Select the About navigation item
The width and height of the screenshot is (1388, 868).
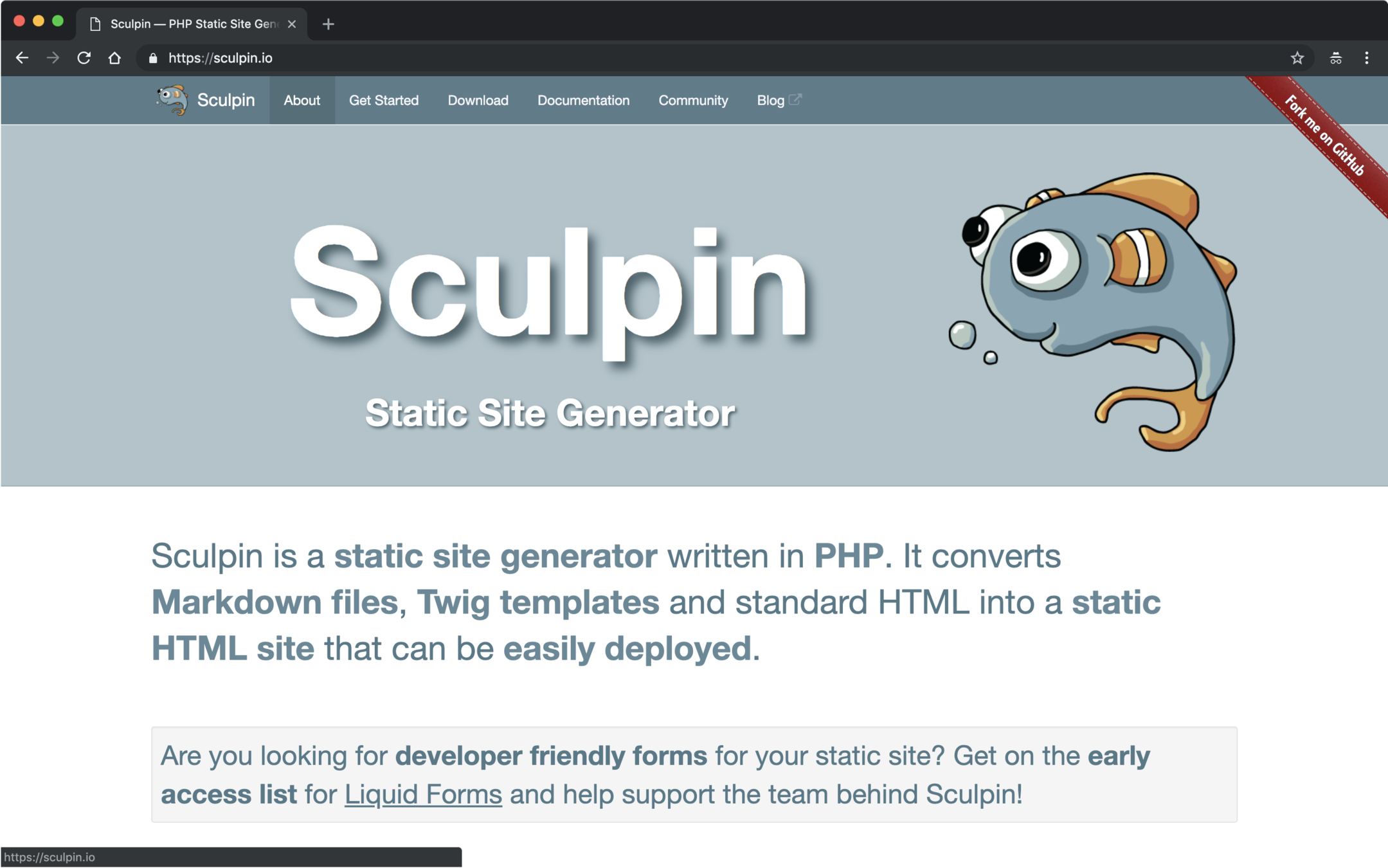point(302,100)
